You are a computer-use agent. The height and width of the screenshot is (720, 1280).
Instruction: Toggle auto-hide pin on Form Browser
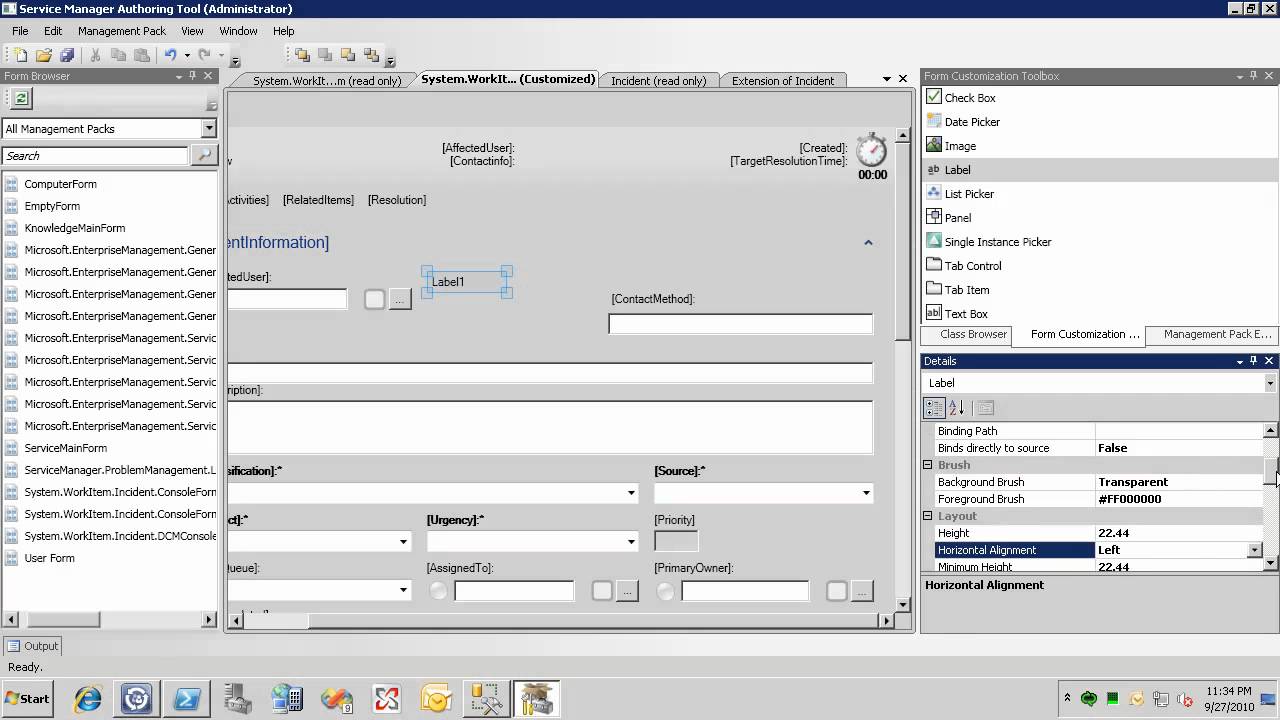click(193, 76)
